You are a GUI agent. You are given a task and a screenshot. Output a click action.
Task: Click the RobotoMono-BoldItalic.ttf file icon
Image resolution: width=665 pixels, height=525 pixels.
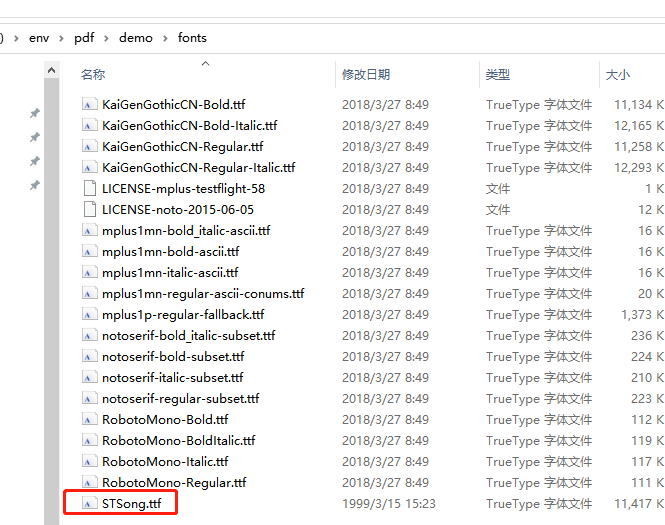tap(89, 440)
